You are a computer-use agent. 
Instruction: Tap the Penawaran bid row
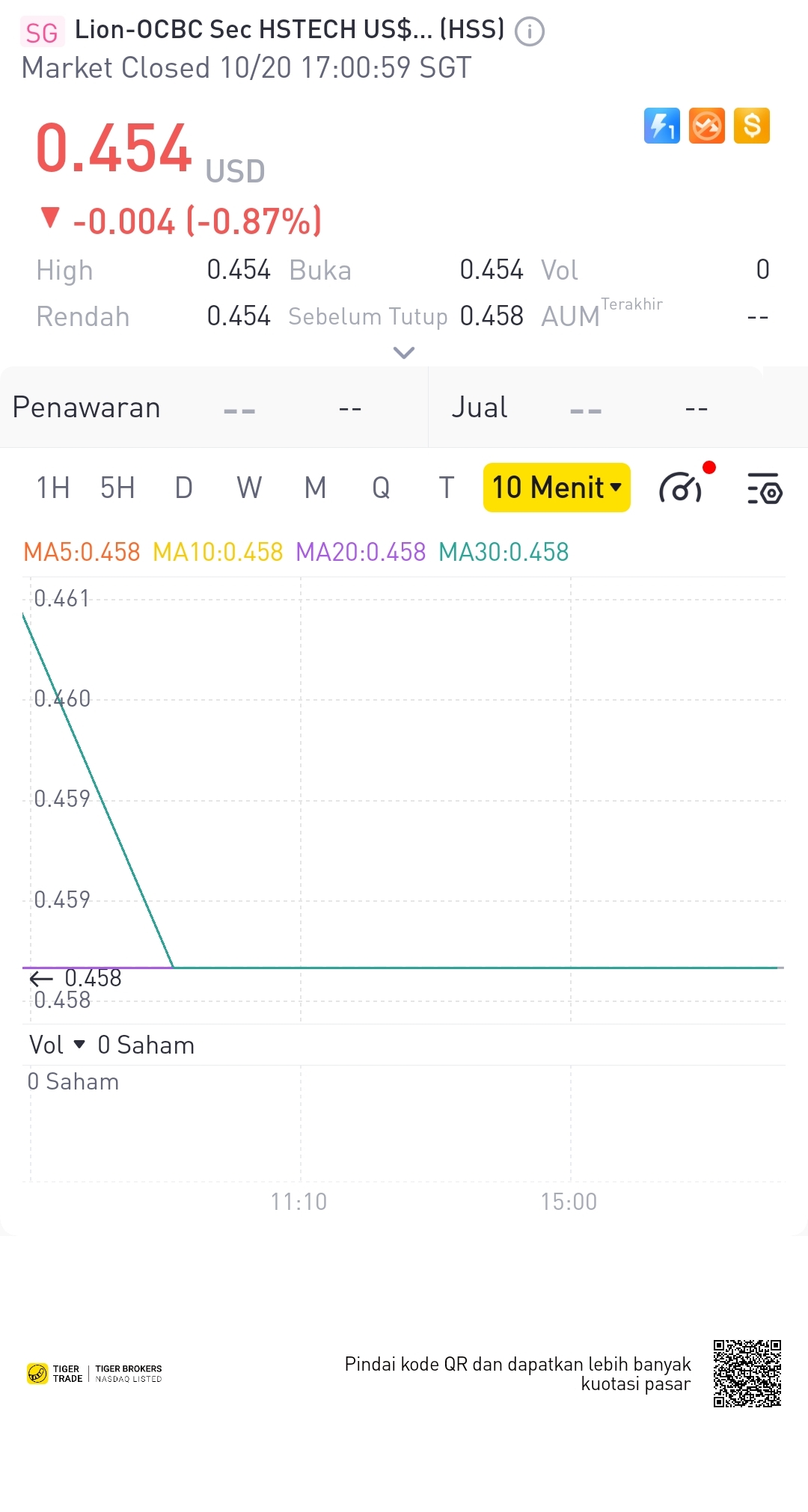(x=213, y=408)
